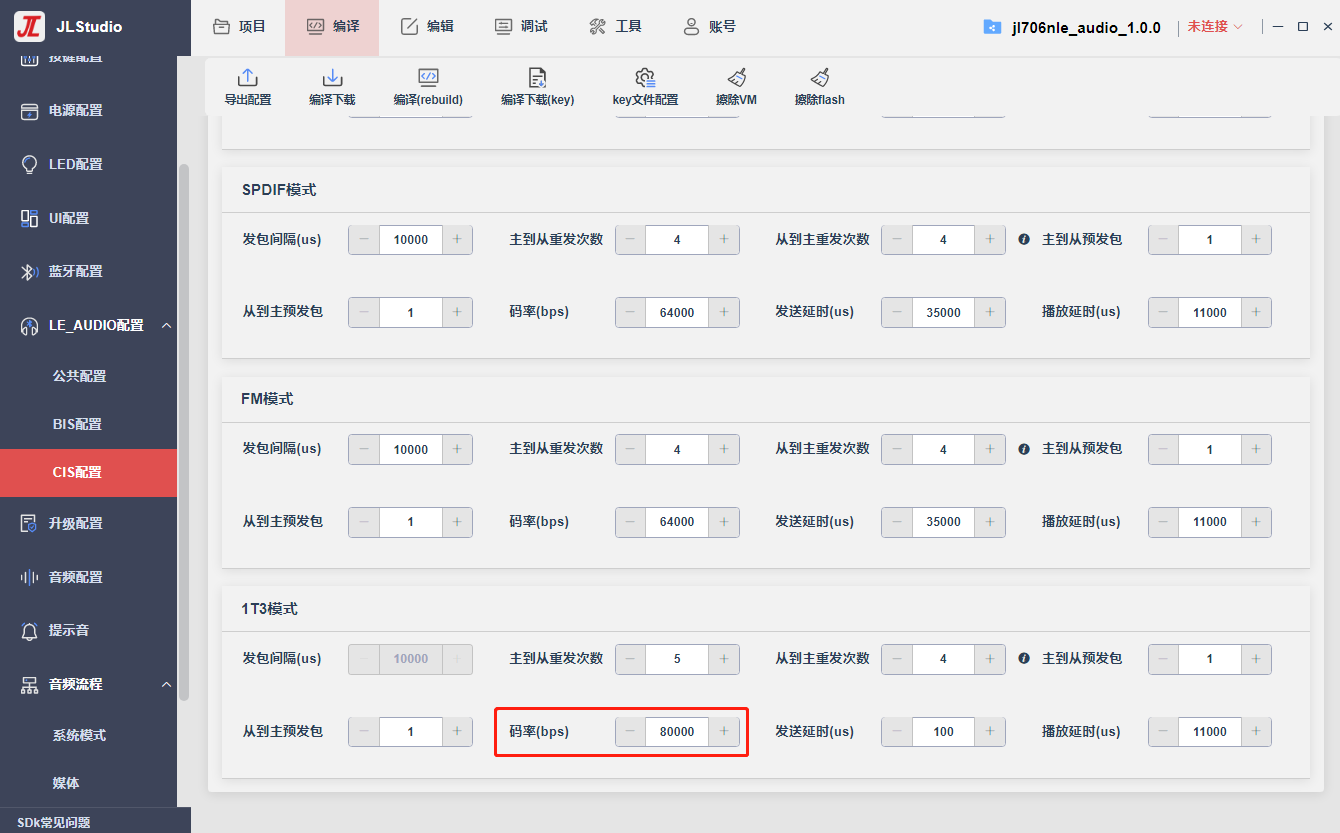This screenshot has height=833, width=1340.
Task: Click the info icon beside FM模式 从到主重发次数
Action: [1024, 449]
